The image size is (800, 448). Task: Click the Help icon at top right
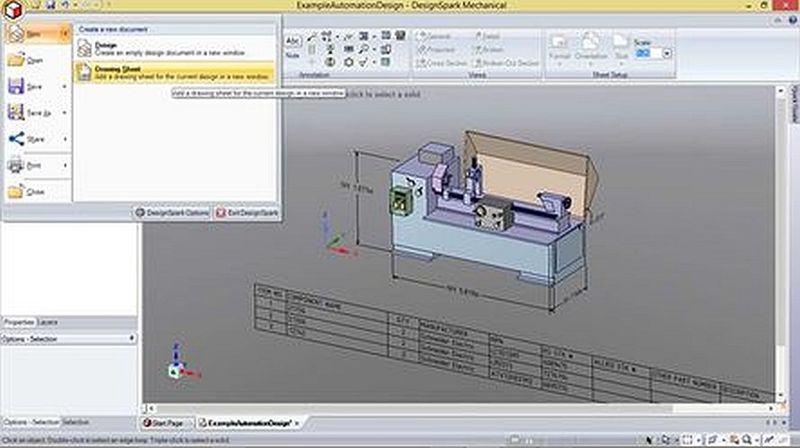tap(792, 20)
